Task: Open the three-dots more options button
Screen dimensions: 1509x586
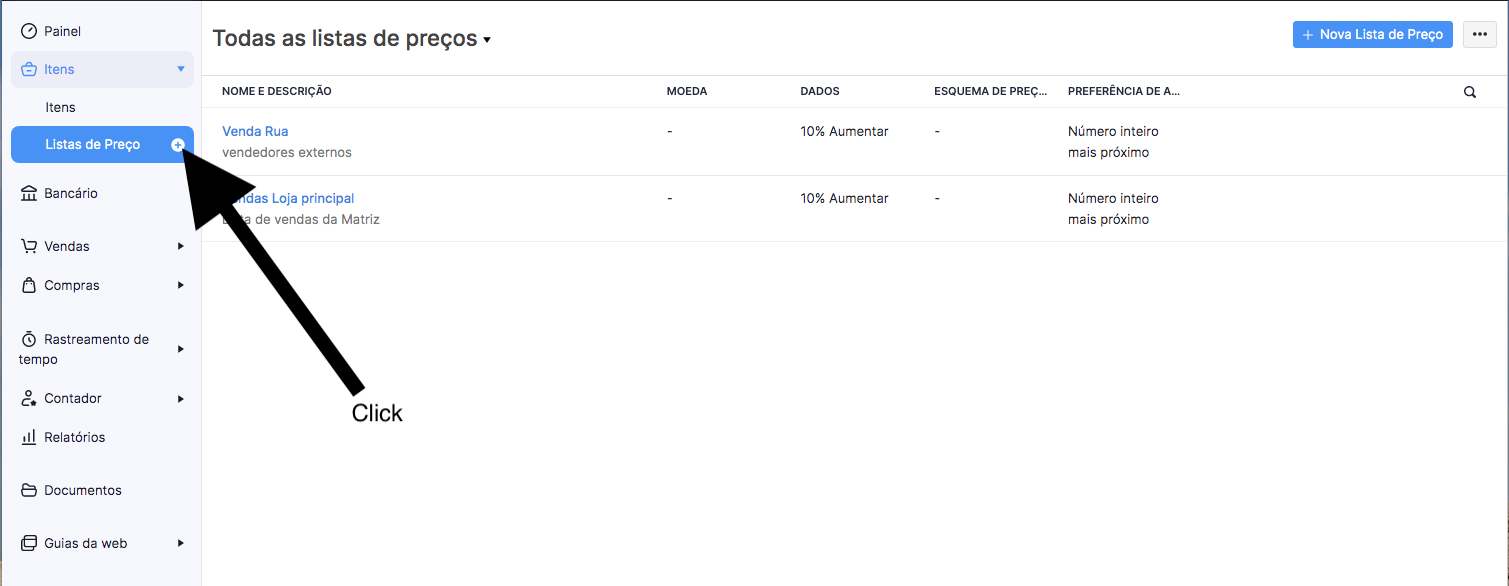Action: (1480, 34)
